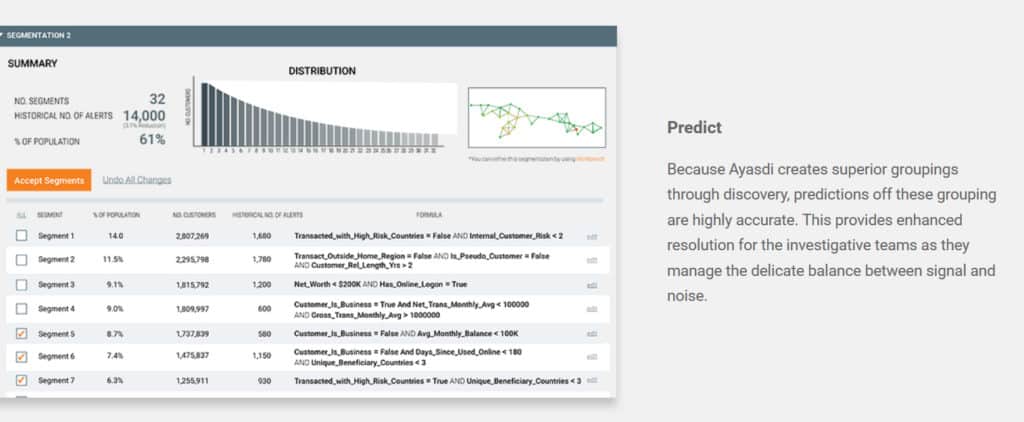Edit the Segment 6 formula
Image resolution: width=1024 pixels, height=422 pixels.
click(592, 357)
